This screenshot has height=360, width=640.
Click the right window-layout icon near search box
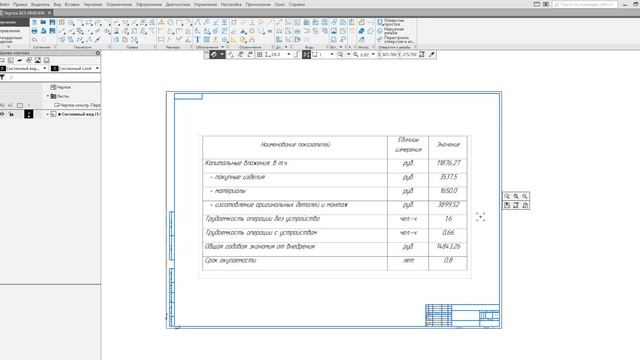coord(545,4)
